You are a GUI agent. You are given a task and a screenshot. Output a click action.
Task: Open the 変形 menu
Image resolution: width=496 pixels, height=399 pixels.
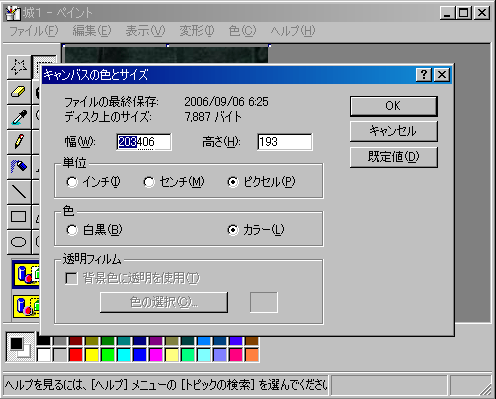pos(197,31)
